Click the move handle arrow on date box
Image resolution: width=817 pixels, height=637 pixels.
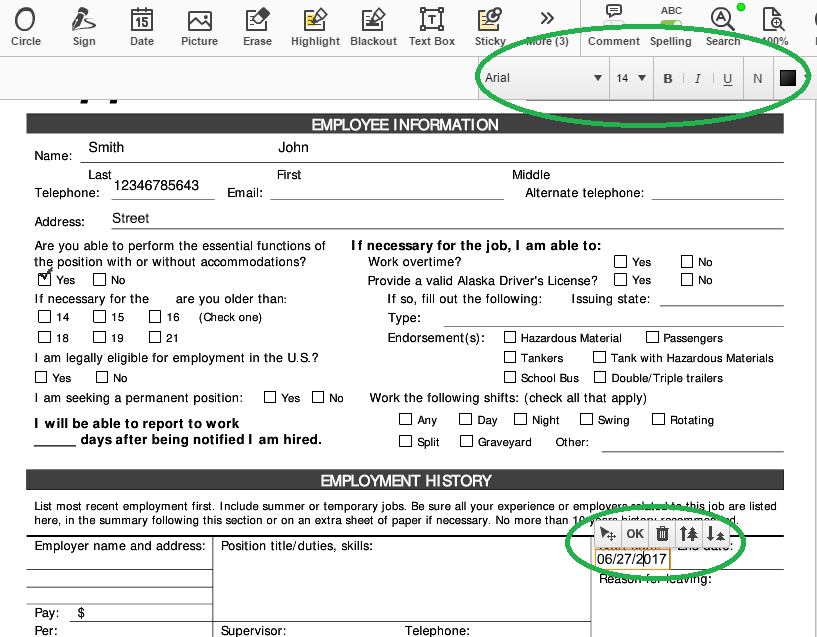pos(608,534)
